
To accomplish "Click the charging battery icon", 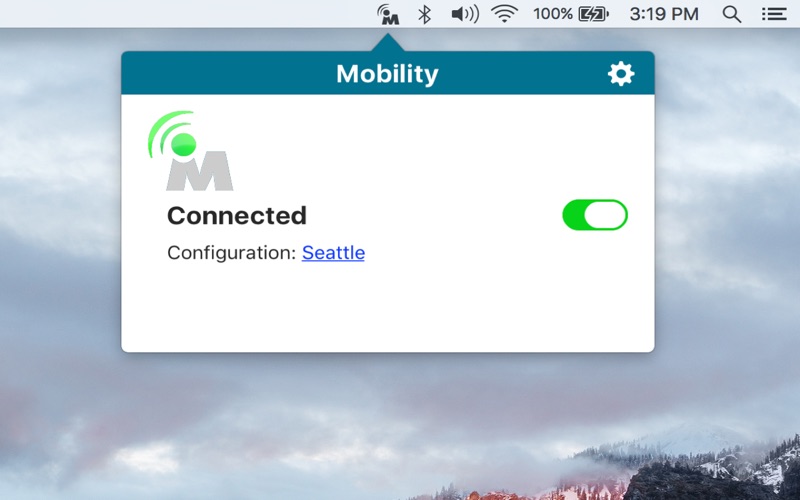I will (593, 14).
